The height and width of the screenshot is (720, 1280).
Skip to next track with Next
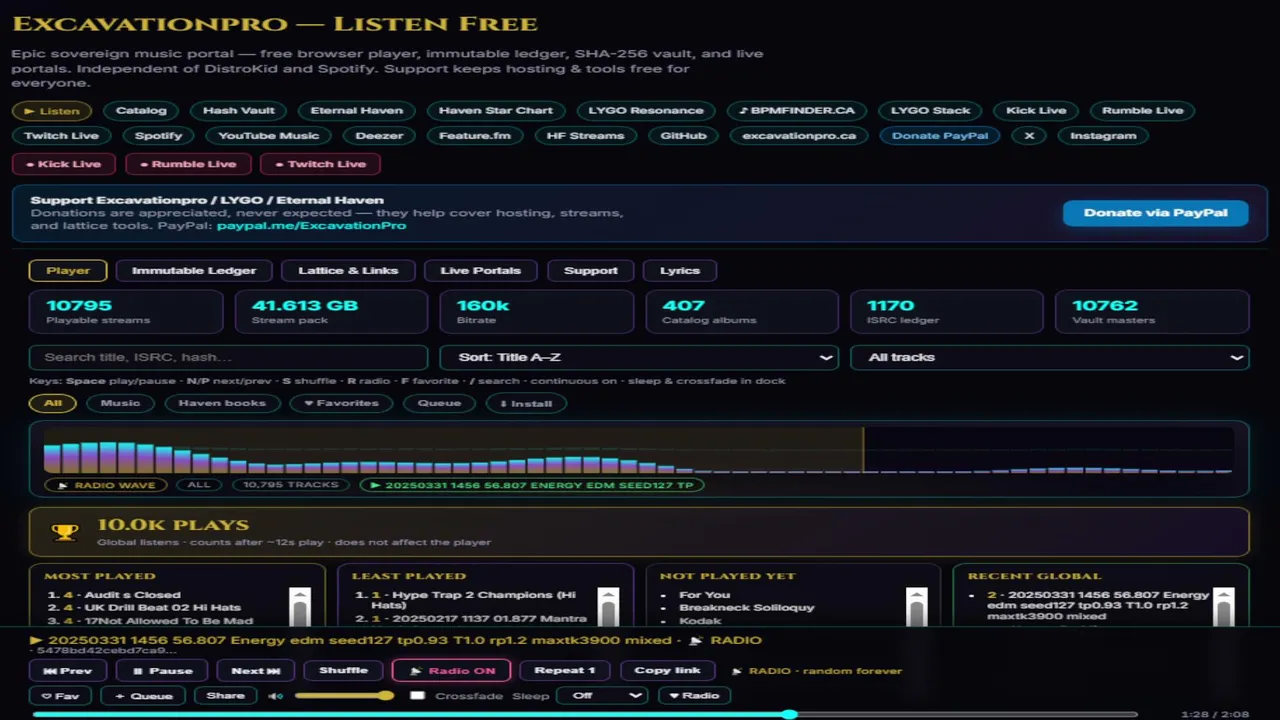click(255, 671)
